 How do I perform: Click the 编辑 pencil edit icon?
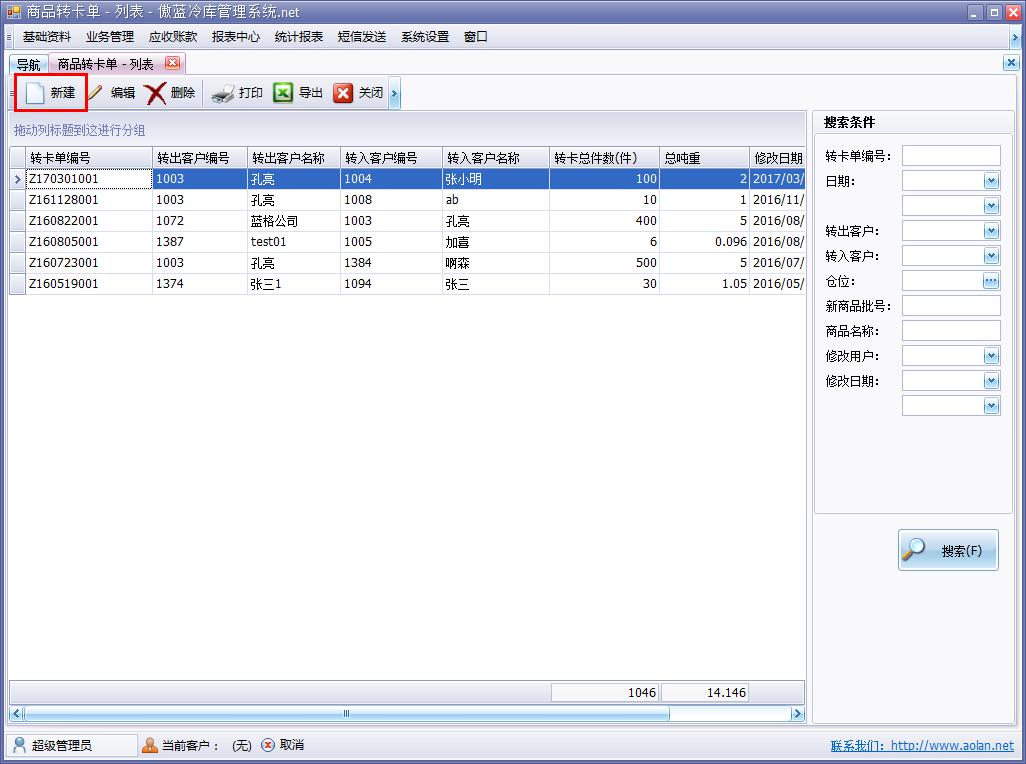[x=97, y=93]
